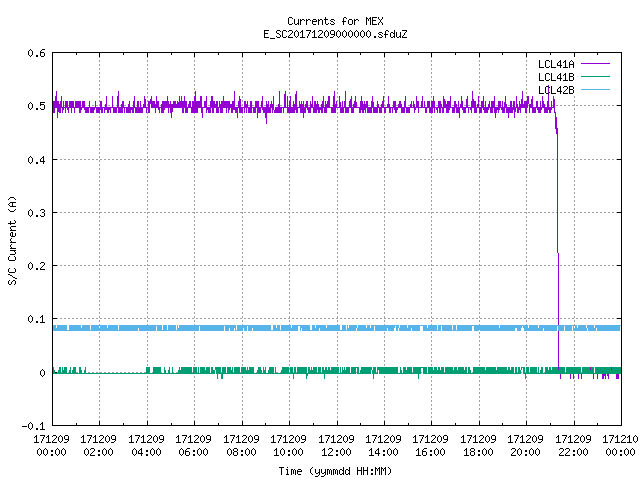The height and width of the screenshot is (480, 640).
Task: Click the -0.1 y-axis tick value
Action: (33, 426)
